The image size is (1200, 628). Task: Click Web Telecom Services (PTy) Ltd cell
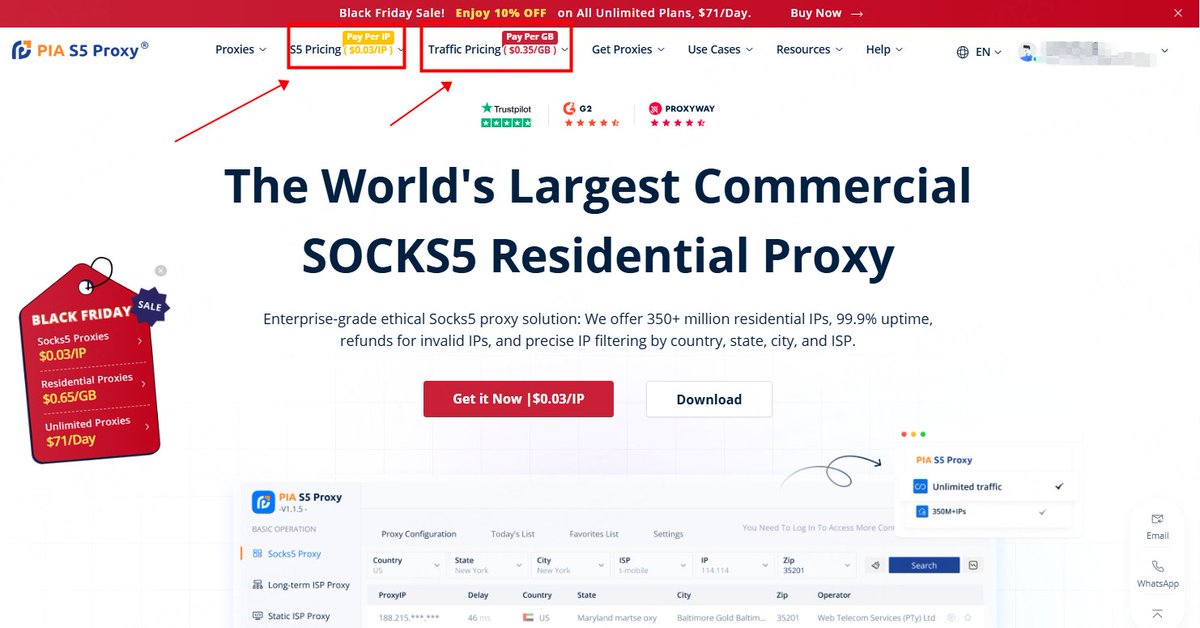pos(876,618)
